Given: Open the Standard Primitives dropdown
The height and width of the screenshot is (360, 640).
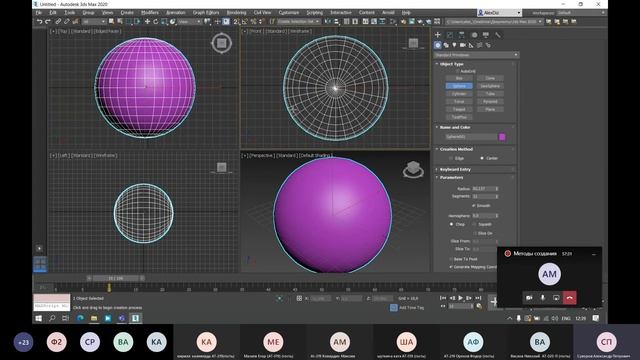Looking at the screenshot, I should [476, 55].
